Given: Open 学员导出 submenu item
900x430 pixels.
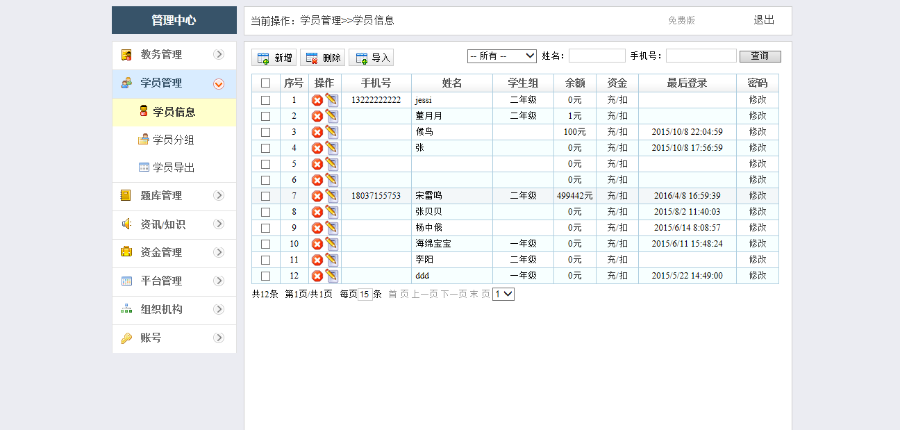Looking at the screenshot, I should click(173, 167).
